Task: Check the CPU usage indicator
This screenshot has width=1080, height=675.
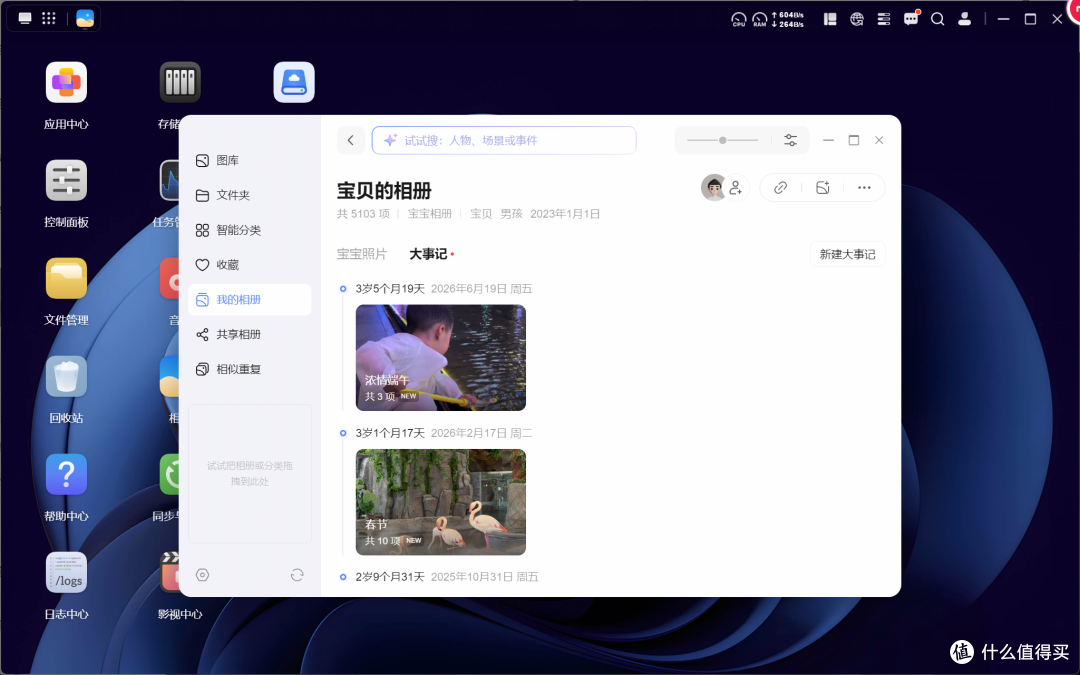Action: [x=738, y=19]
